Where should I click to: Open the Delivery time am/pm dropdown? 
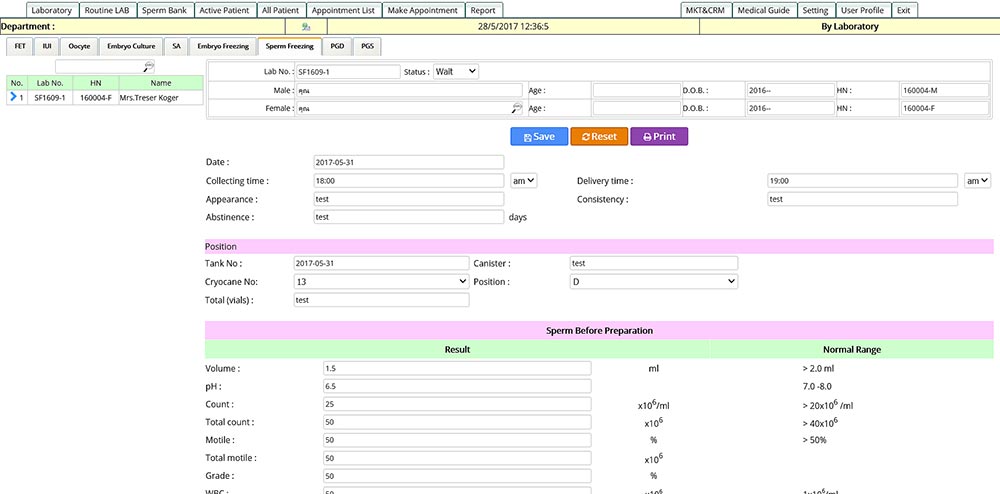(x=977, y=181)
